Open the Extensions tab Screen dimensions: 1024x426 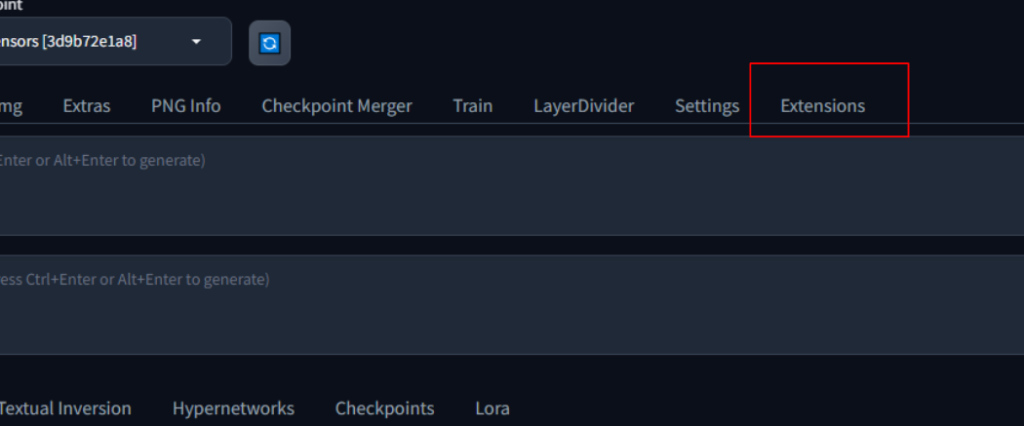click(x=823, y=106)
